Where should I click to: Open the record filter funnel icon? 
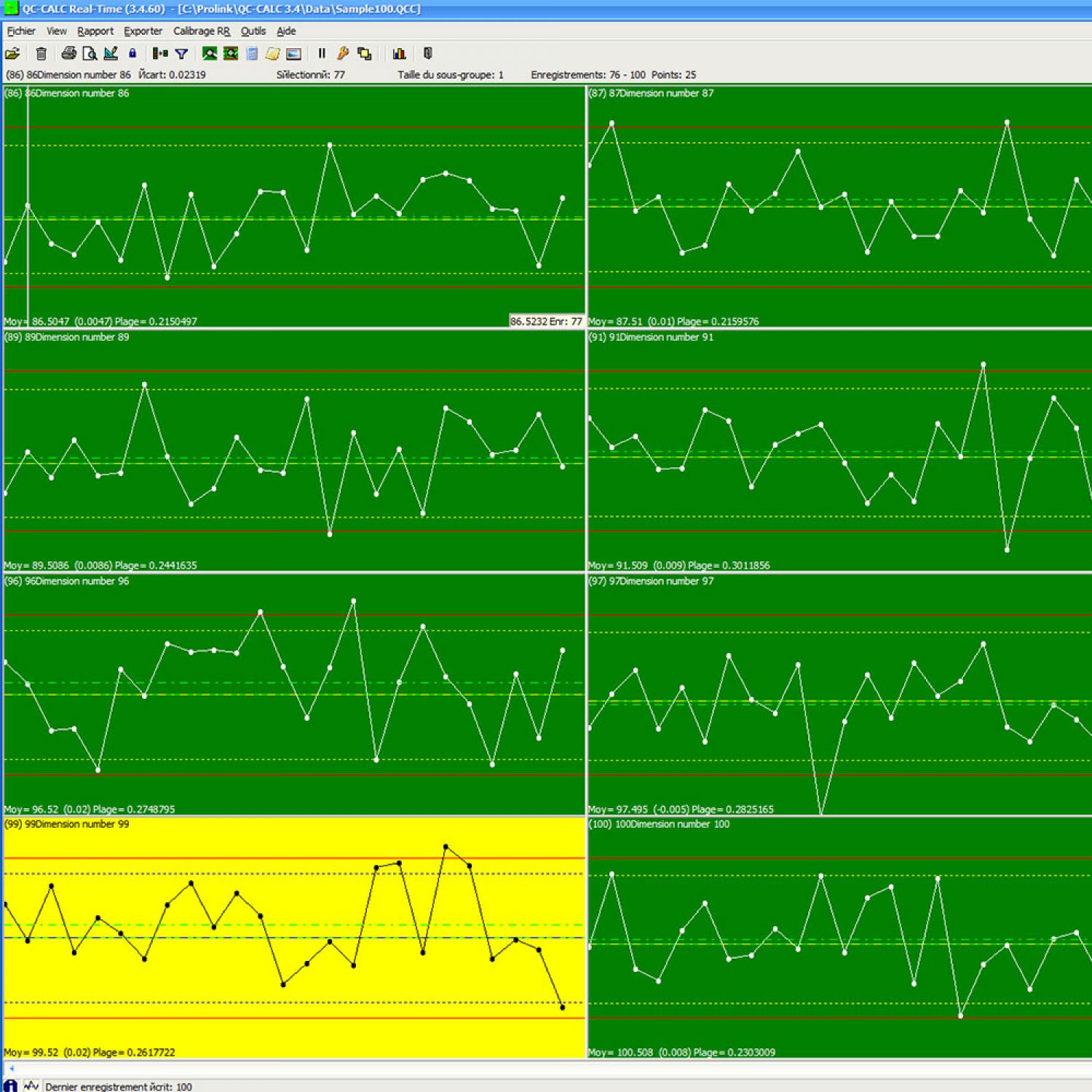point(182,53)
